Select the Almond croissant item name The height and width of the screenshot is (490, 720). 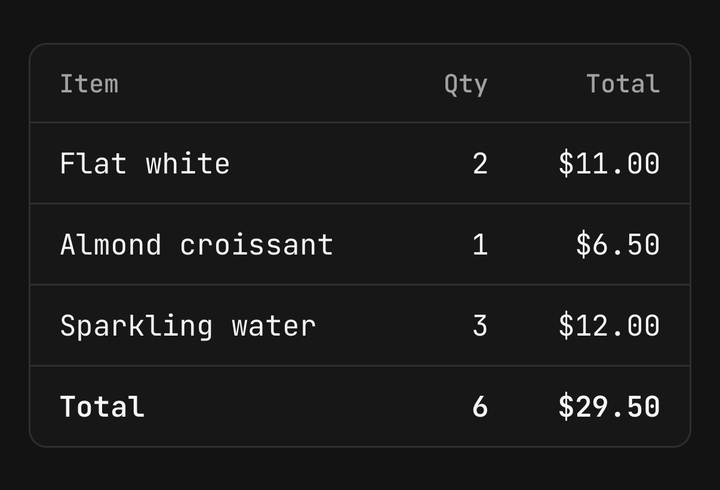coord(197,244)
